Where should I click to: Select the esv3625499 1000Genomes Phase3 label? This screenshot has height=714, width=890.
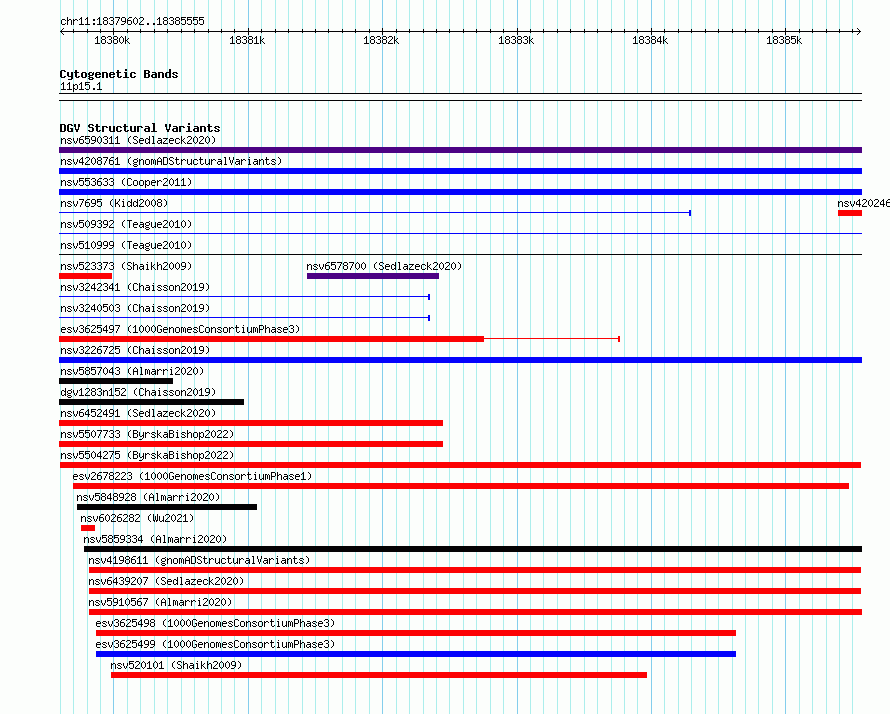tap(215, 644)
